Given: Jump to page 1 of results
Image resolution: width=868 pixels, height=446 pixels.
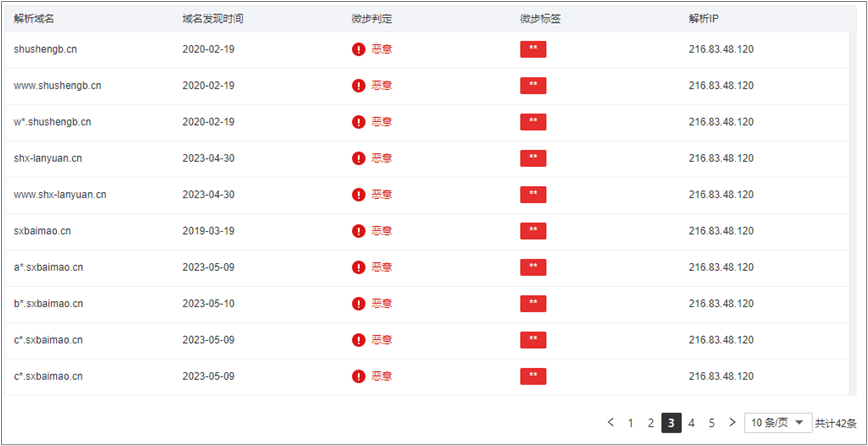Looking at the screenshot, I should click(631, 423).
